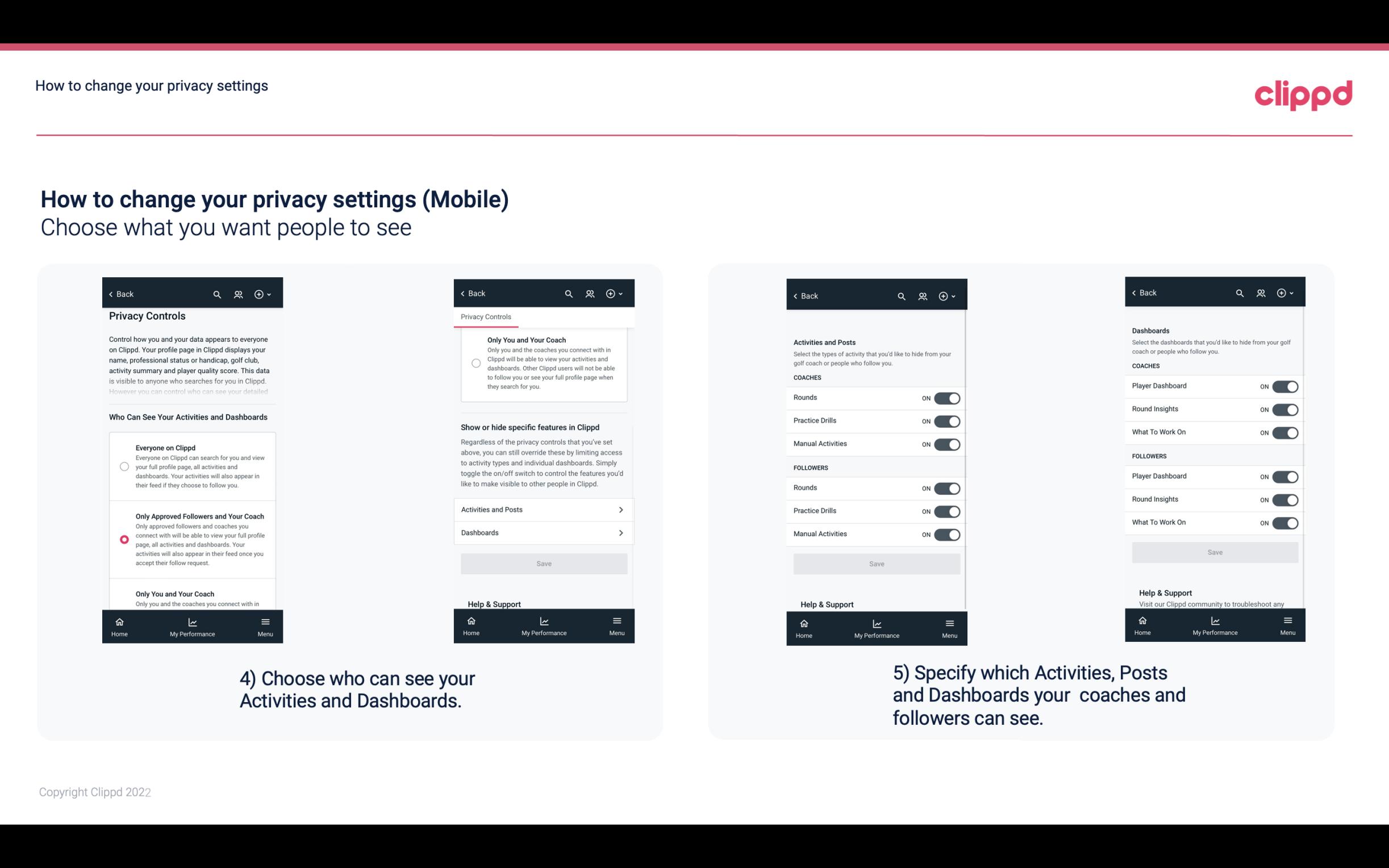Click the Clippd logo in top right corner
Screen dimensions: 1389x868
click(1304, 92)
